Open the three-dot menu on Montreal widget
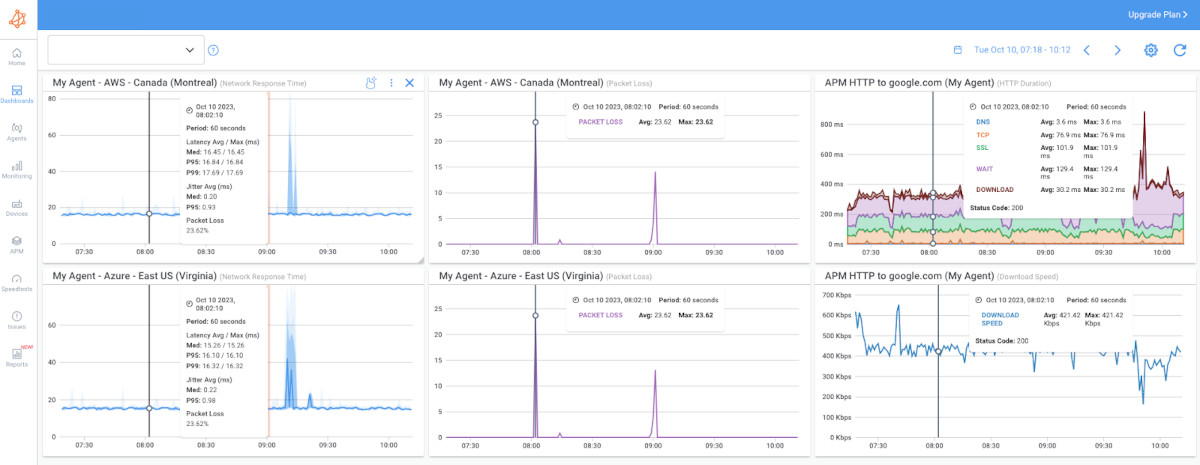 391,83
